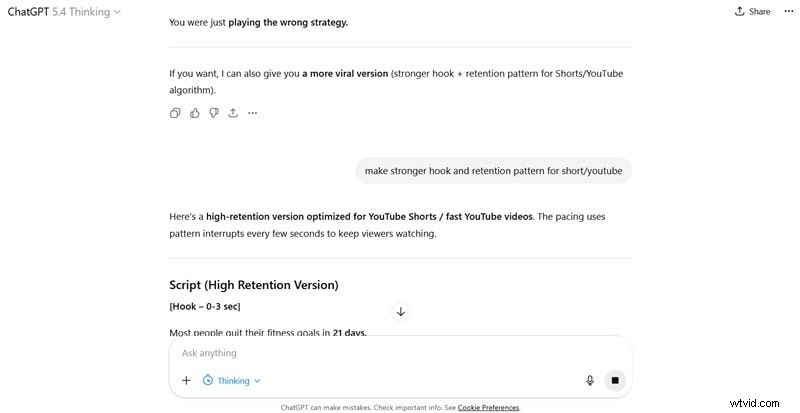Click the '[Hook – 0-3 sec]' label

(x=205, y=306)
